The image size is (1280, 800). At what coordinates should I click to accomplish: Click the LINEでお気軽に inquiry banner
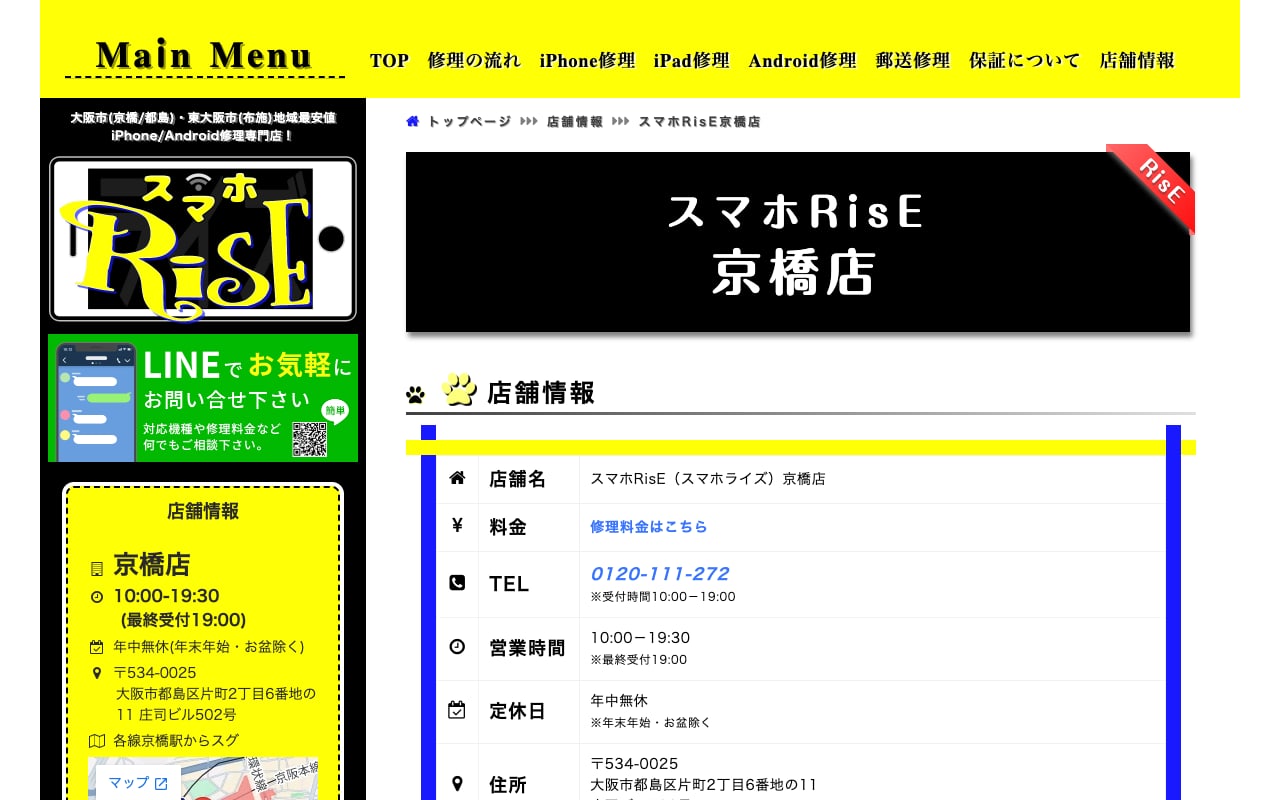pos(203,398)
